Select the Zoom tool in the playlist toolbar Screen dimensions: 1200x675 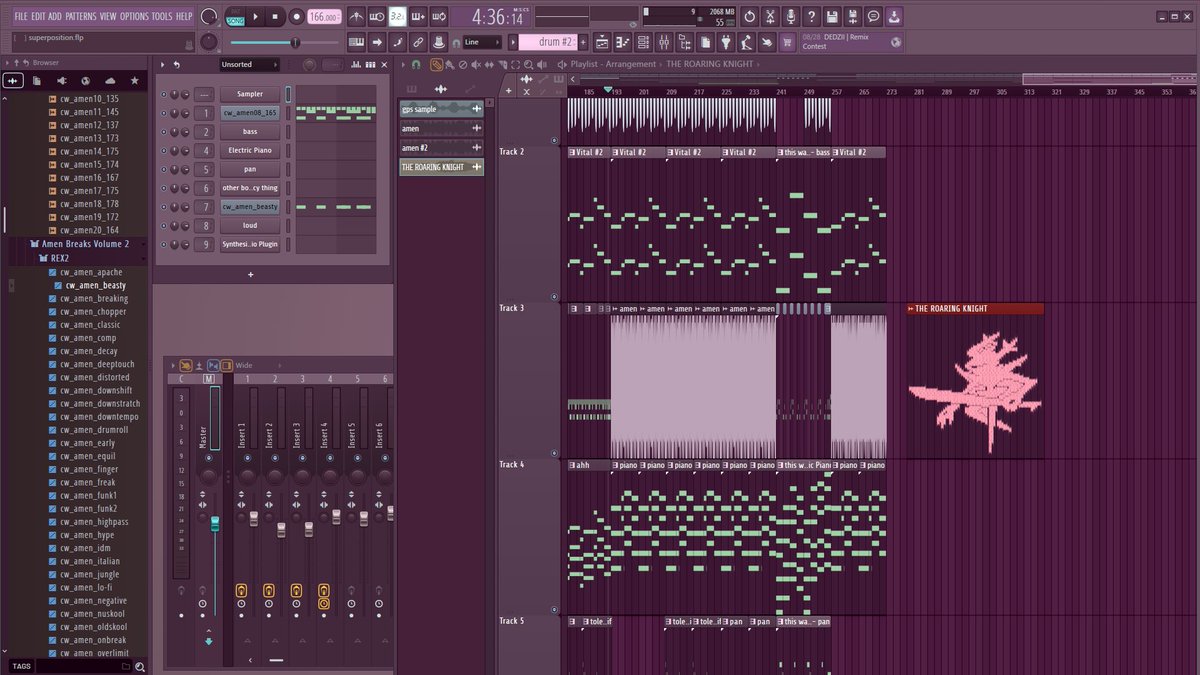click(x=528, y=64)
